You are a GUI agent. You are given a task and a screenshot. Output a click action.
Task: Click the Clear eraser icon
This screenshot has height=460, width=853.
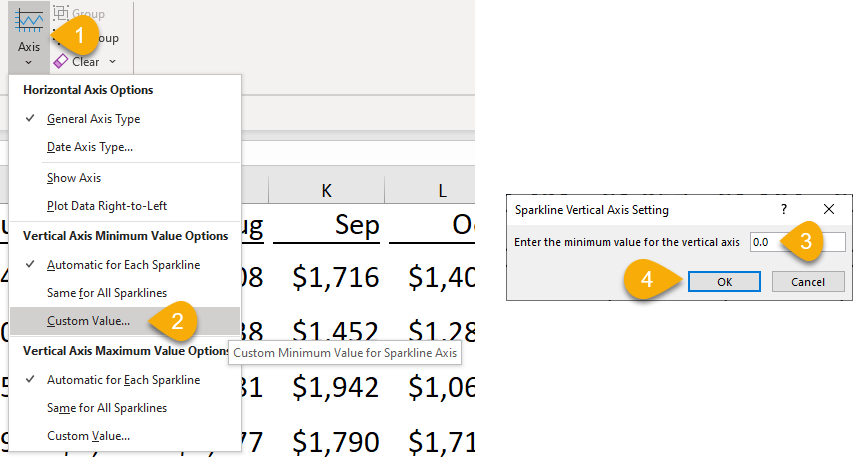tap(60, 61)
